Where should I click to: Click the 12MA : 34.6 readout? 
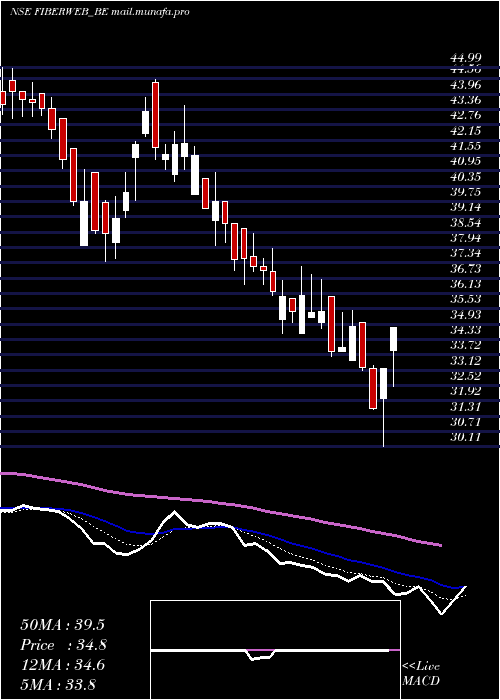62,665
